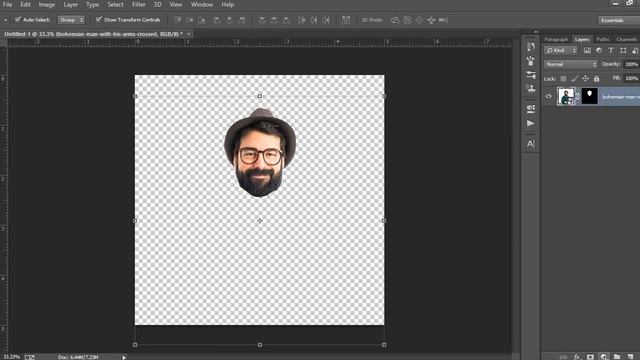Distribute bottom edges icon in options bar
Viewport: 640px width, 360px height.
pyautogui.click(x=286, y=20)
